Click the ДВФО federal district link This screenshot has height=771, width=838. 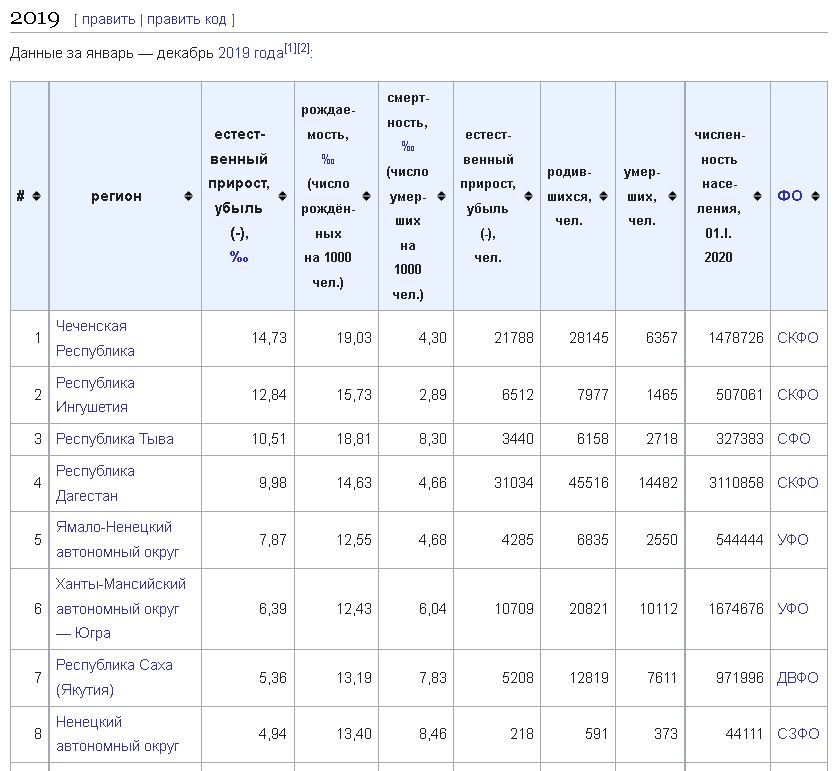tap(797, 678)
